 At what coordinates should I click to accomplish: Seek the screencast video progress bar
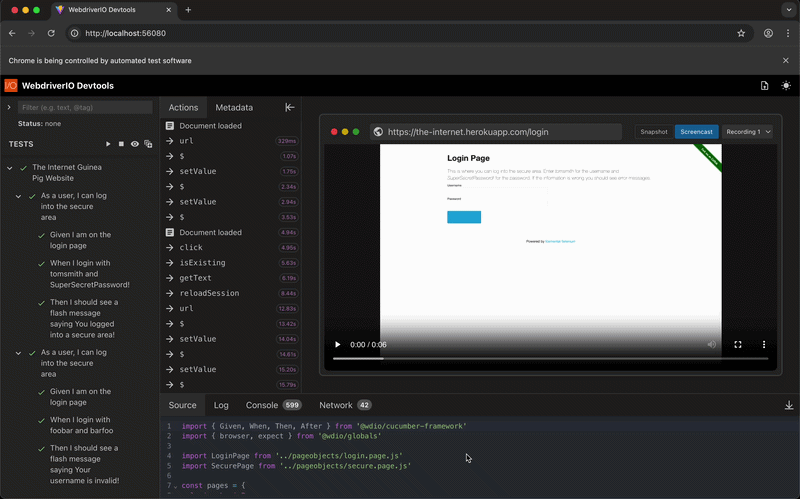point(551,359)
